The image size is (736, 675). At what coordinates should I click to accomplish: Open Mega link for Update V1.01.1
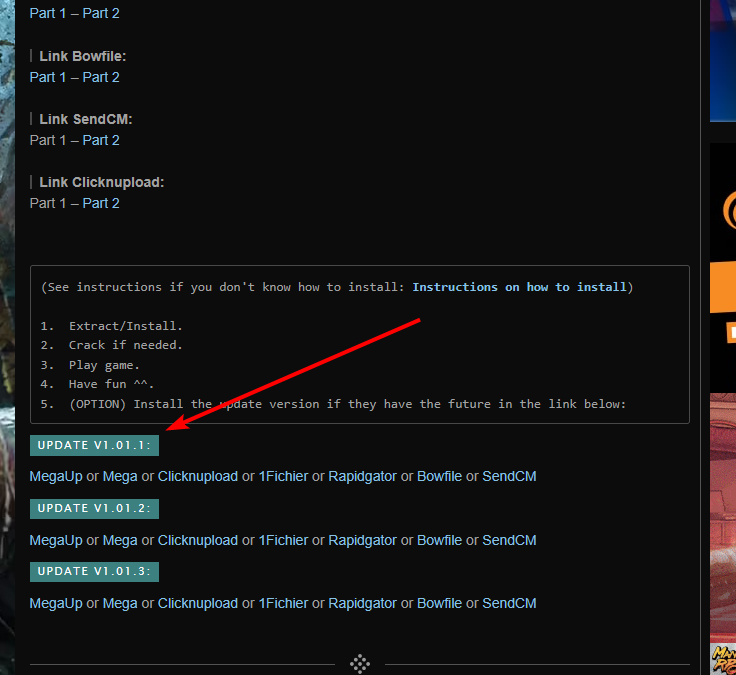click(120, 476)
